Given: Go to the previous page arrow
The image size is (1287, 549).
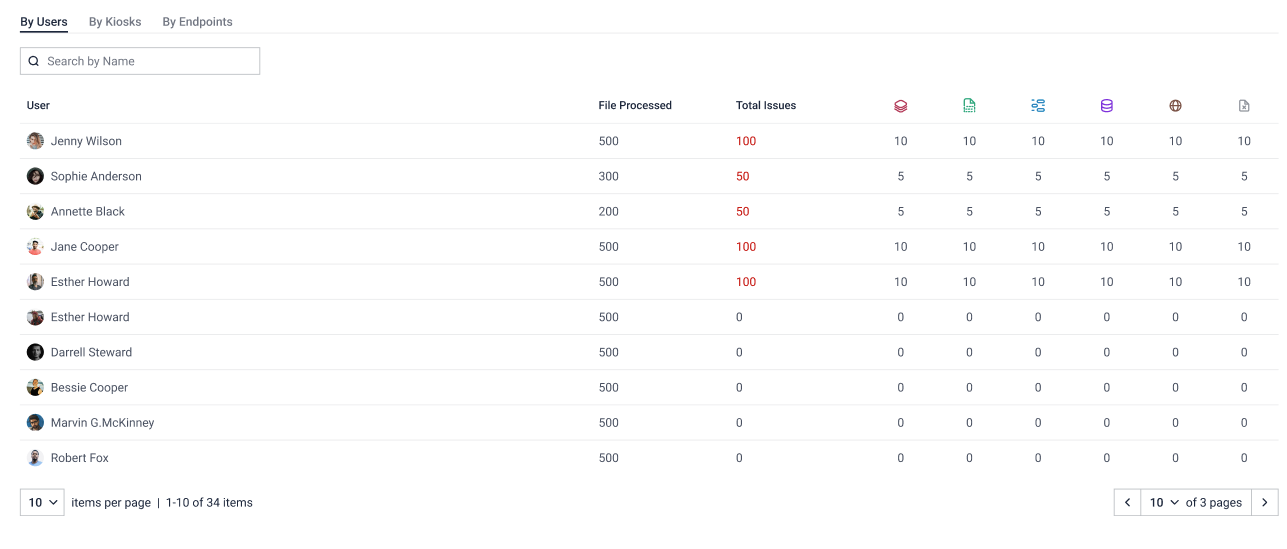Looking at the screenshot, I should point(1128,502).
